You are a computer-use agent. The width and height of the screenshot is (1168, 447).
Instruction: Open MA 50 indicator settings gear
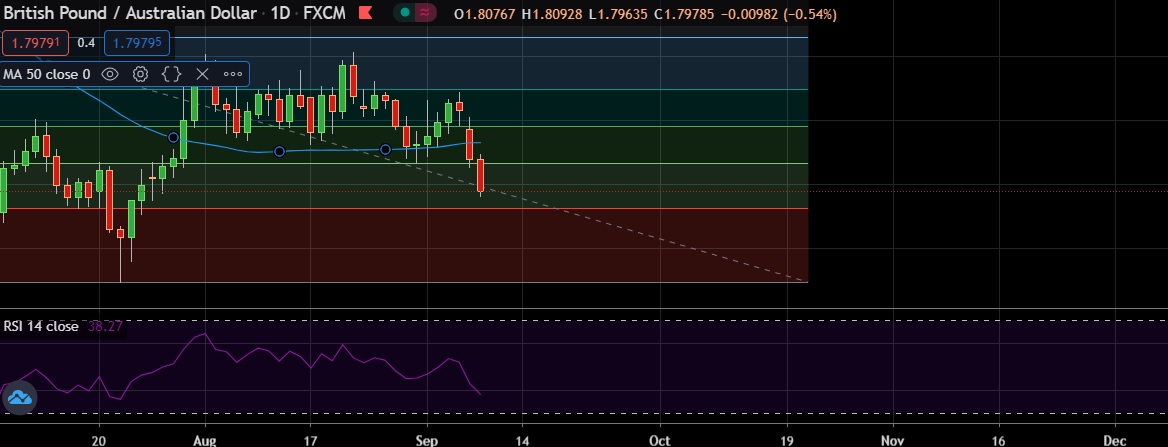pos(140,74)
